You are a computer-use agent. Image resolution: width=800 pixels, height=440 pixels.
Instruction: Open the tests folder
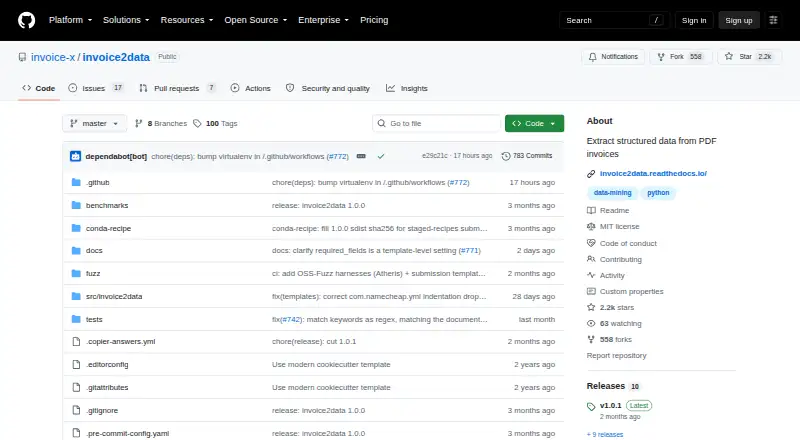94,320
